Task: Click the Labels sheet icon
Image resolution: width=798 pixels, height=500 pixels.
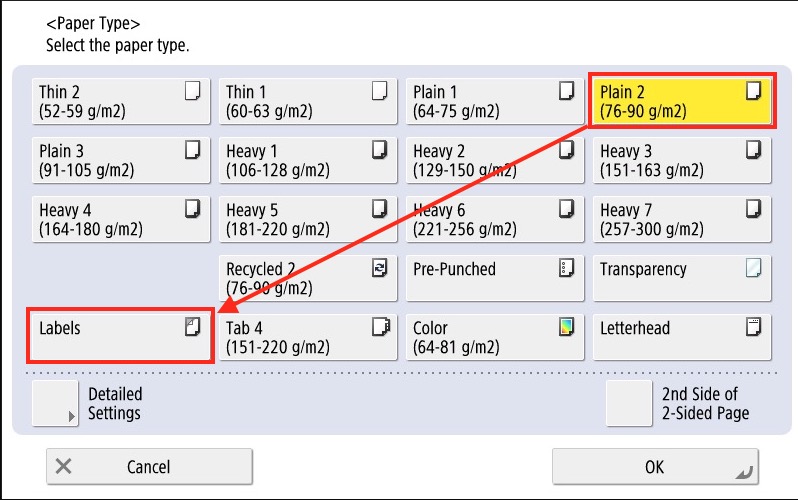Action: click(x=192, y=326)
